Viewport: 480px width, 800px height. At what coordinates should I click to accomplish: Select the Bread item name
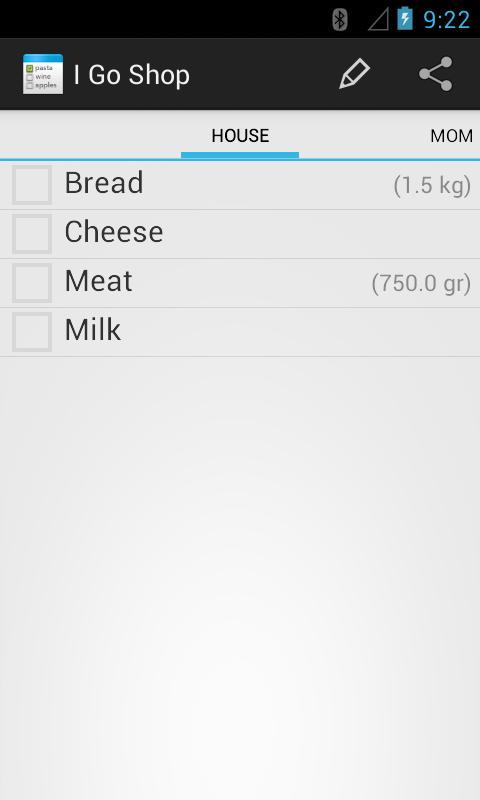[104, 183]
